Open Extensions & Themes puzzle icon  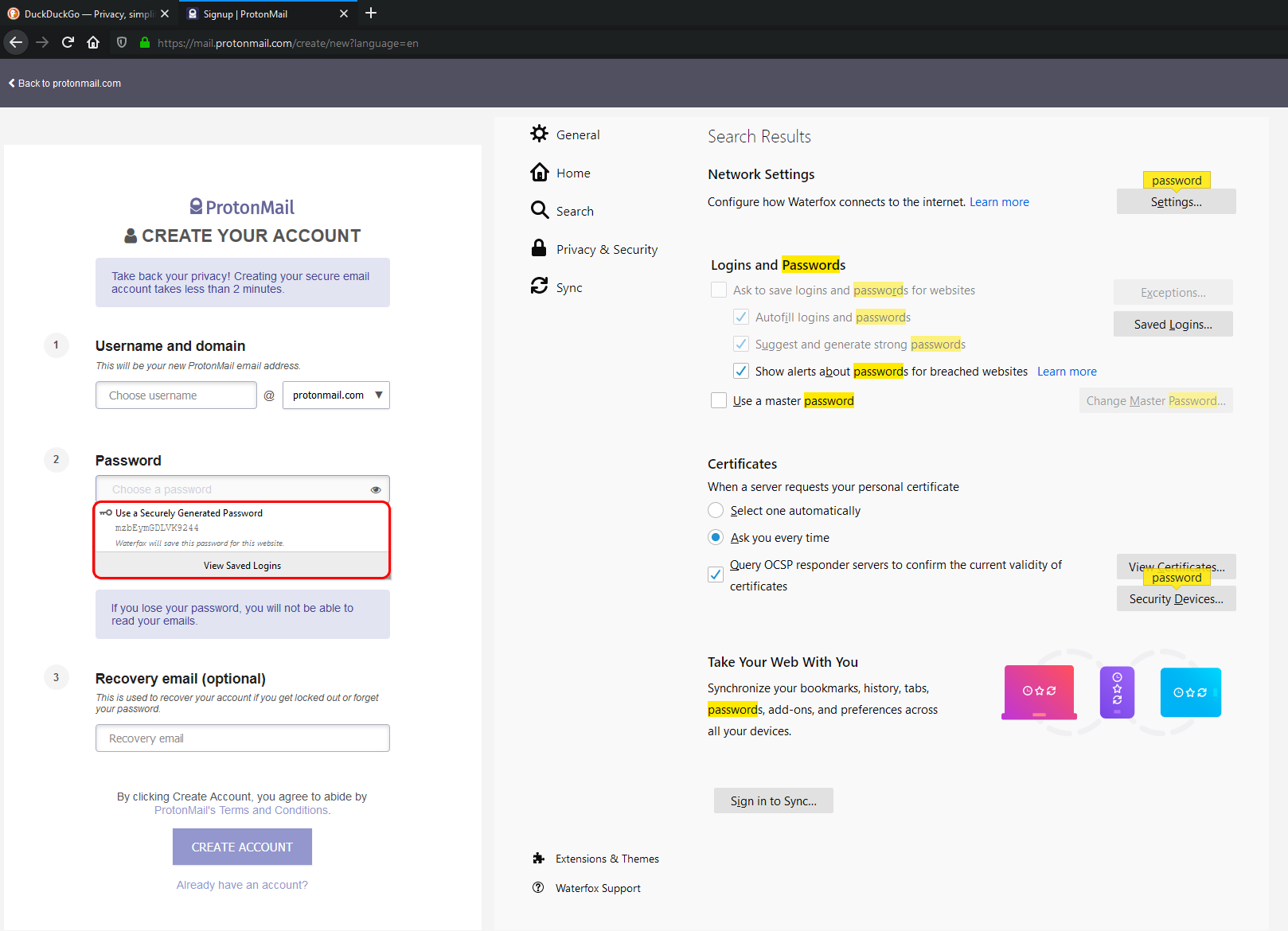point(539,858)
